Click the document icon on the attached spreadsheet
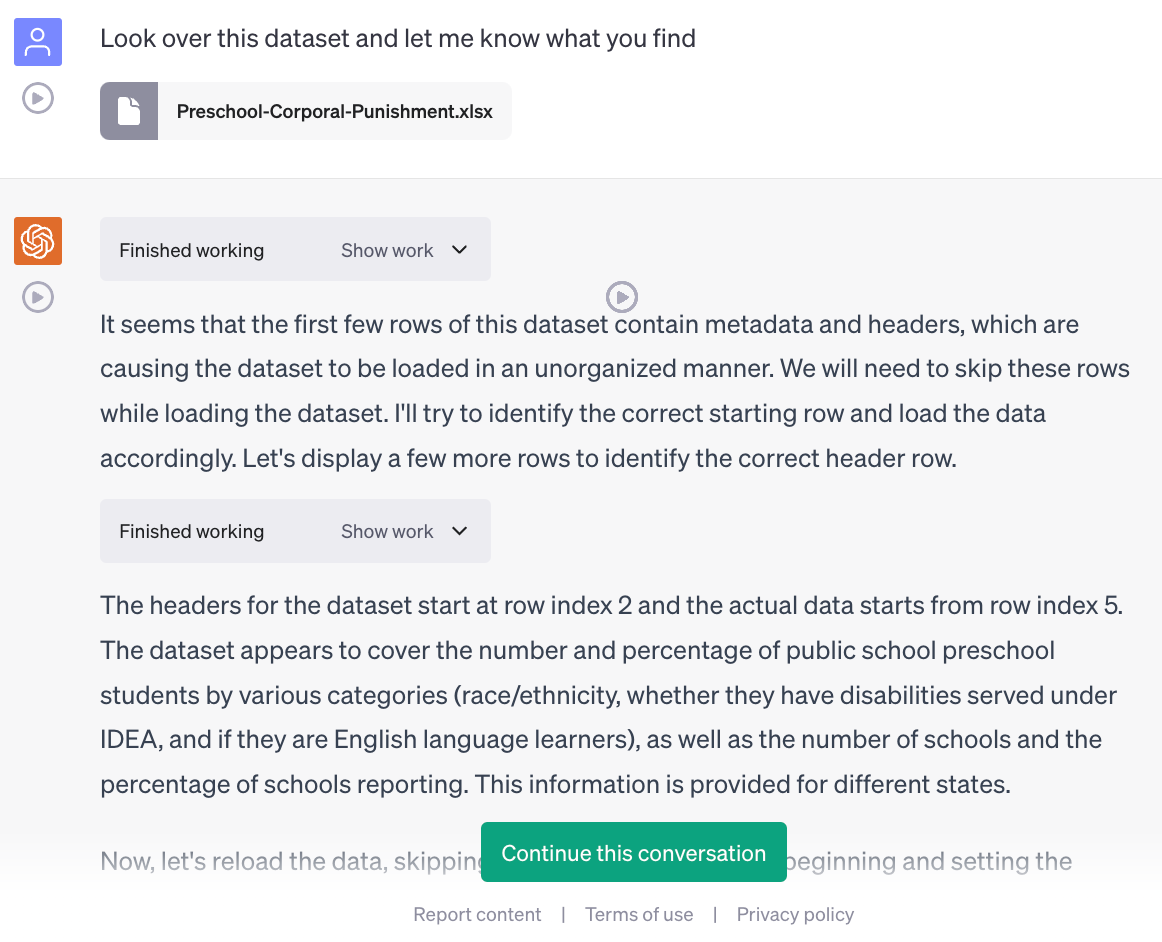 (129, 111)
